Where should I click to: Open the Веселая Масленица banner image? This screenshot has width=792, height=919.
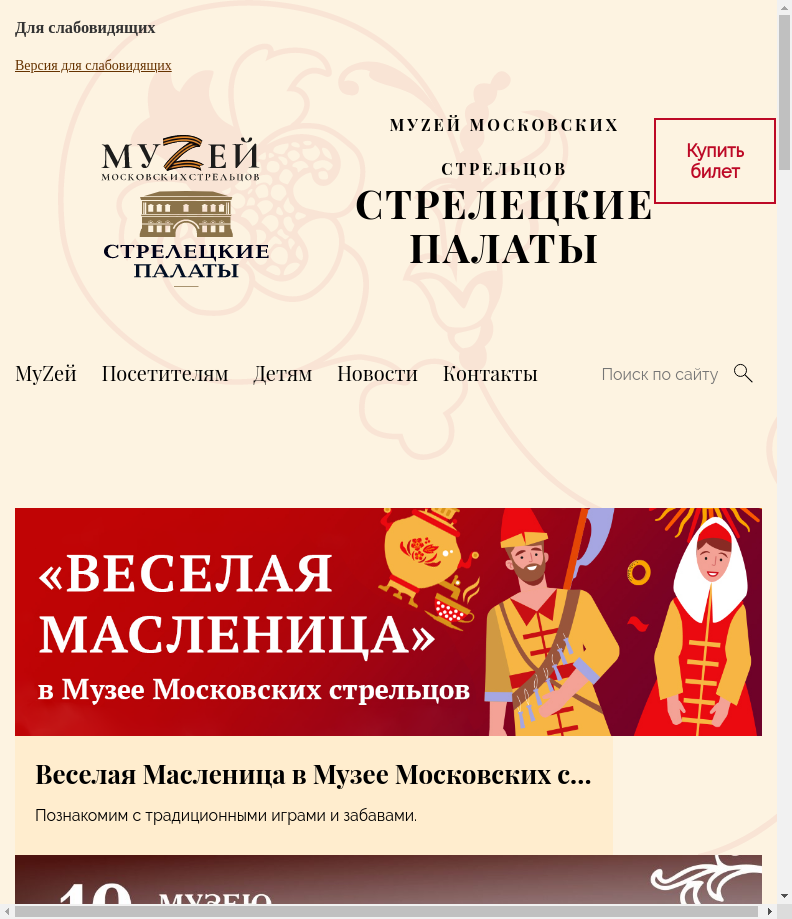388,622
